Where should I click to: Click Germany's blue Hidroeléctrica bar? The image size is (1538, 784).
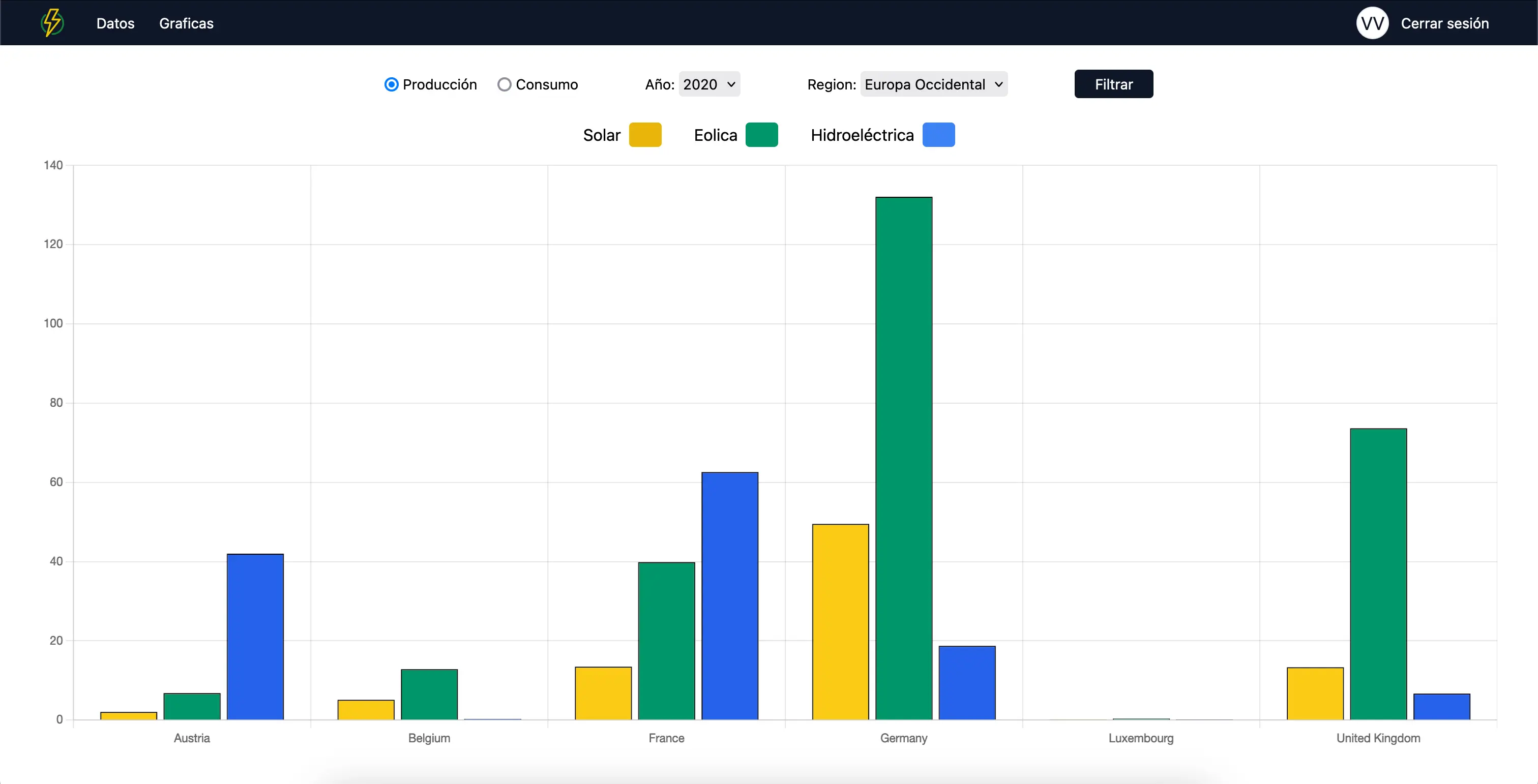967,683
